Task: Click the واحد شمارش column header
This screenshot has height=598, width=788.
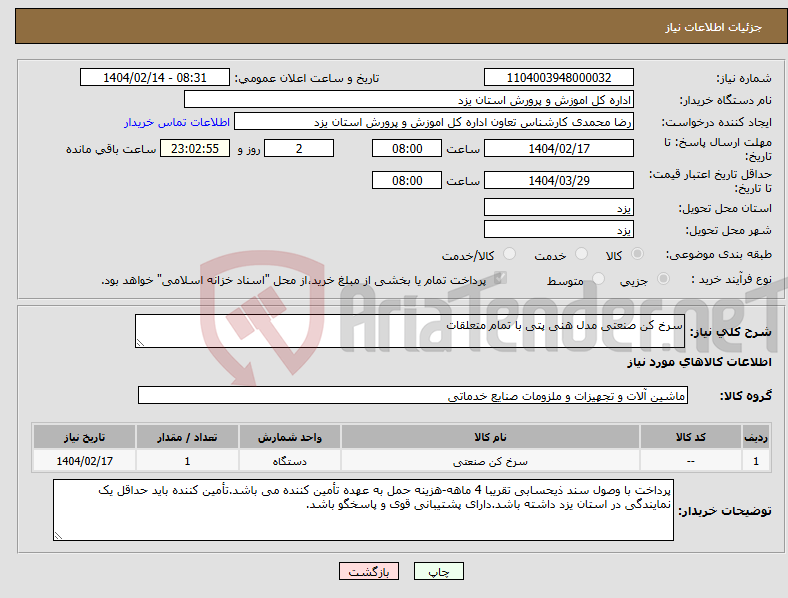Action: [290, 437]
